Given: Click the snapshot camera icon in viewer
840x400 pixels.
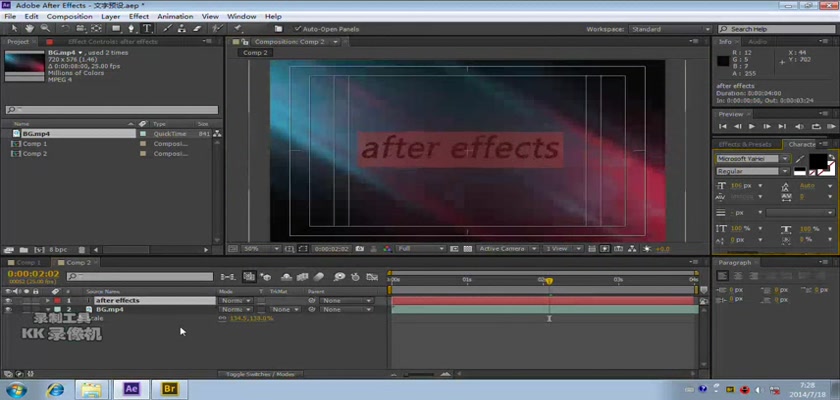Looking at the screenshot, I should pyautogui.click(x=359, y=249).
